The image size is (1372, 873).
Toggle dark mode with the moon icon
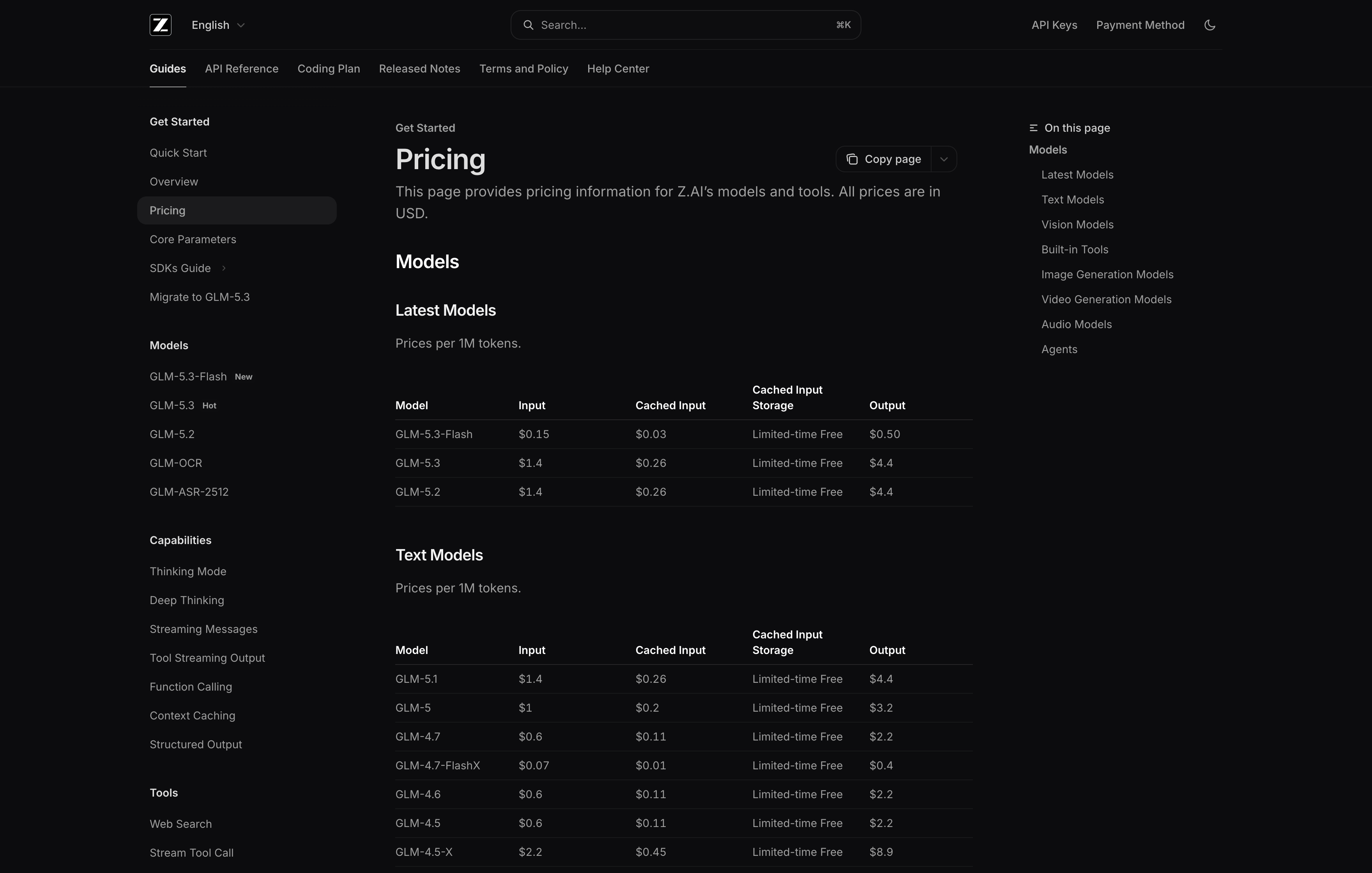pyautogui.click(x=1209, y=25)
